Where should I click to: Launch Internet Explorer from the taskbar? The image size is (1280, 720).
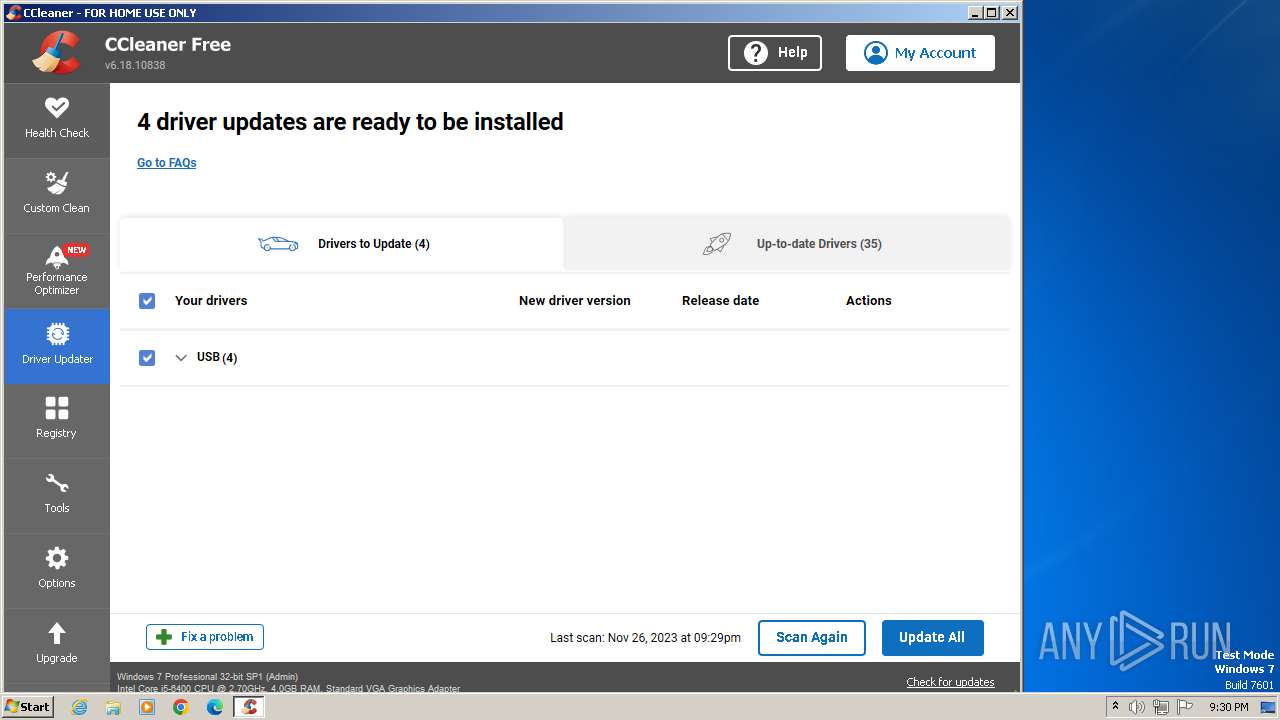pos(79,707)
